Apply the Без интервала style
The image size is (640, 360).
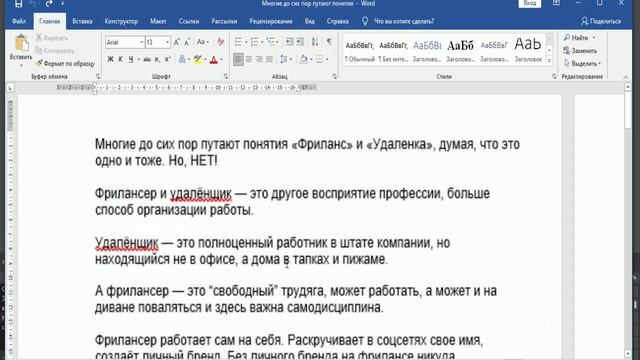393,51
